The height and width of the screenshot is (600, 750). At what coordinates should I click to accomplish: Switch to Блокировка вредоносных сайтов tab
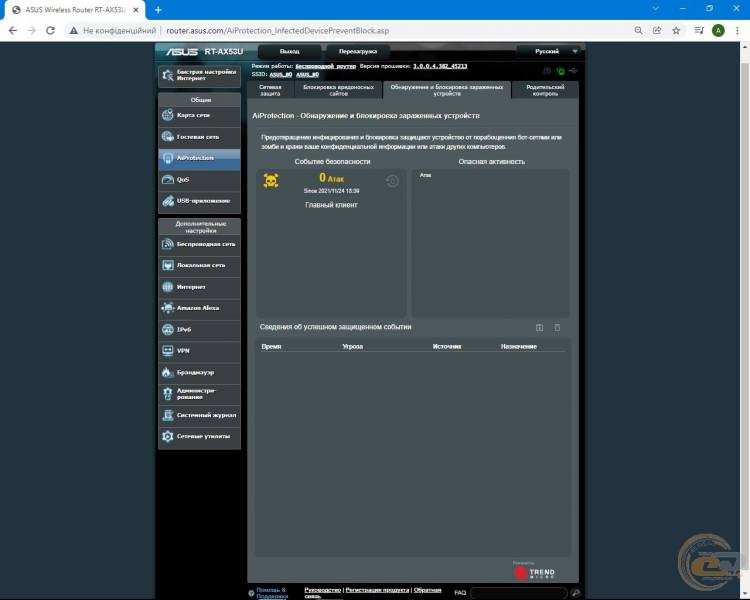point(339,90)
